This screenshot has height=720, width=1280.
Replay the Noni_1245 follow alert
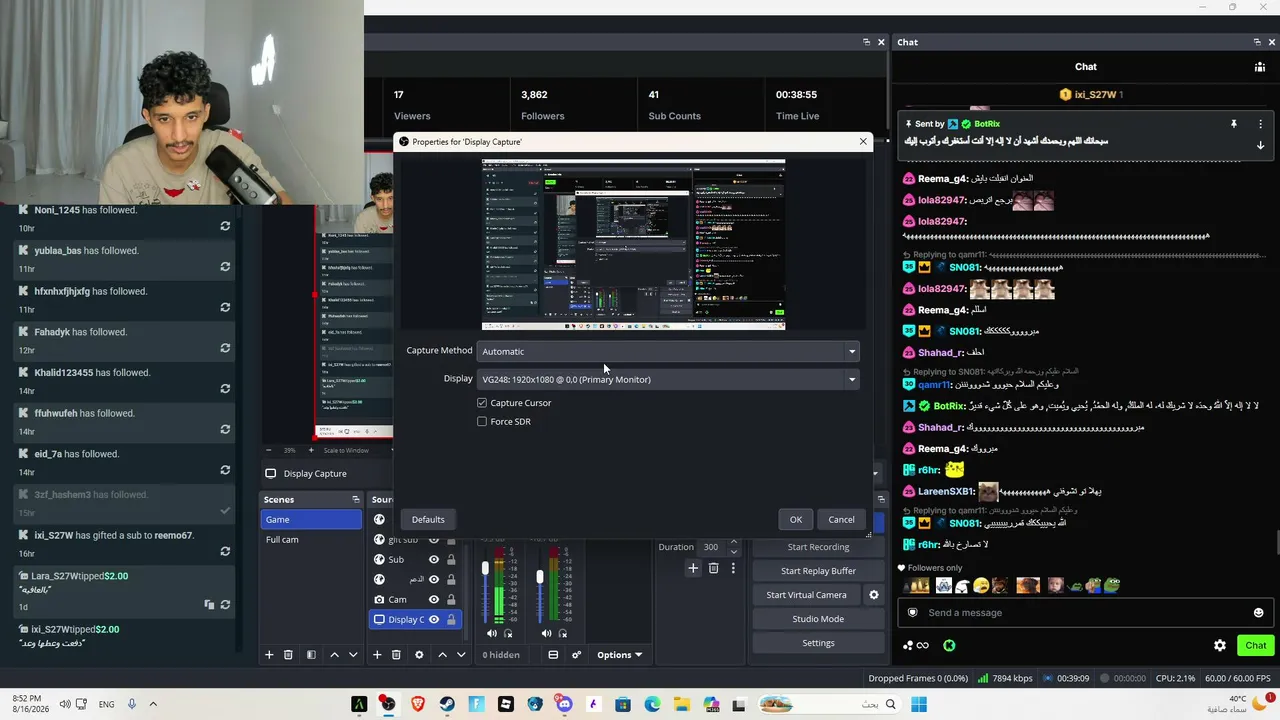(225, 226)
